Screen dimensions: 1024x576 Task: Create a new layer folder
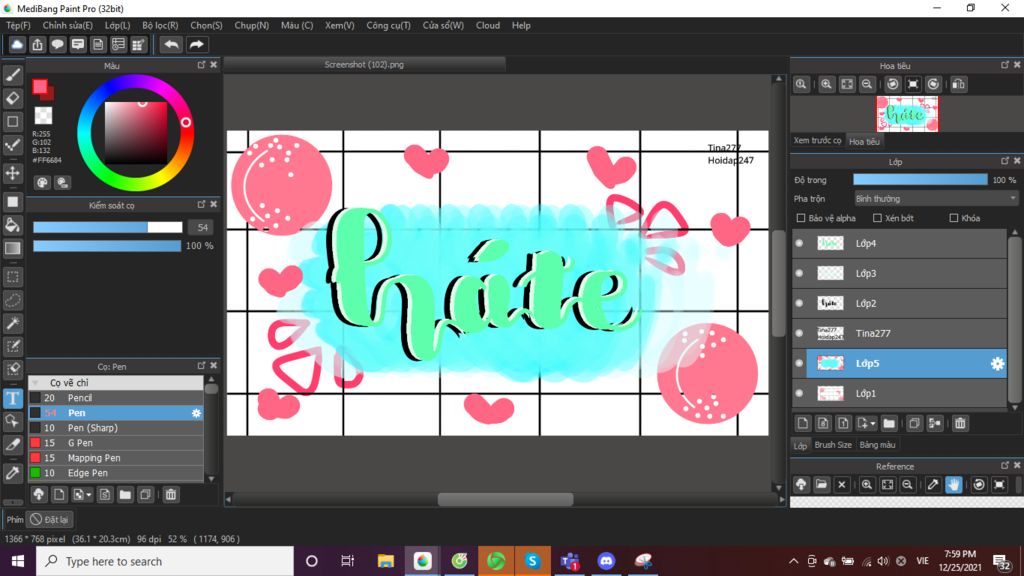coord(889,423)
